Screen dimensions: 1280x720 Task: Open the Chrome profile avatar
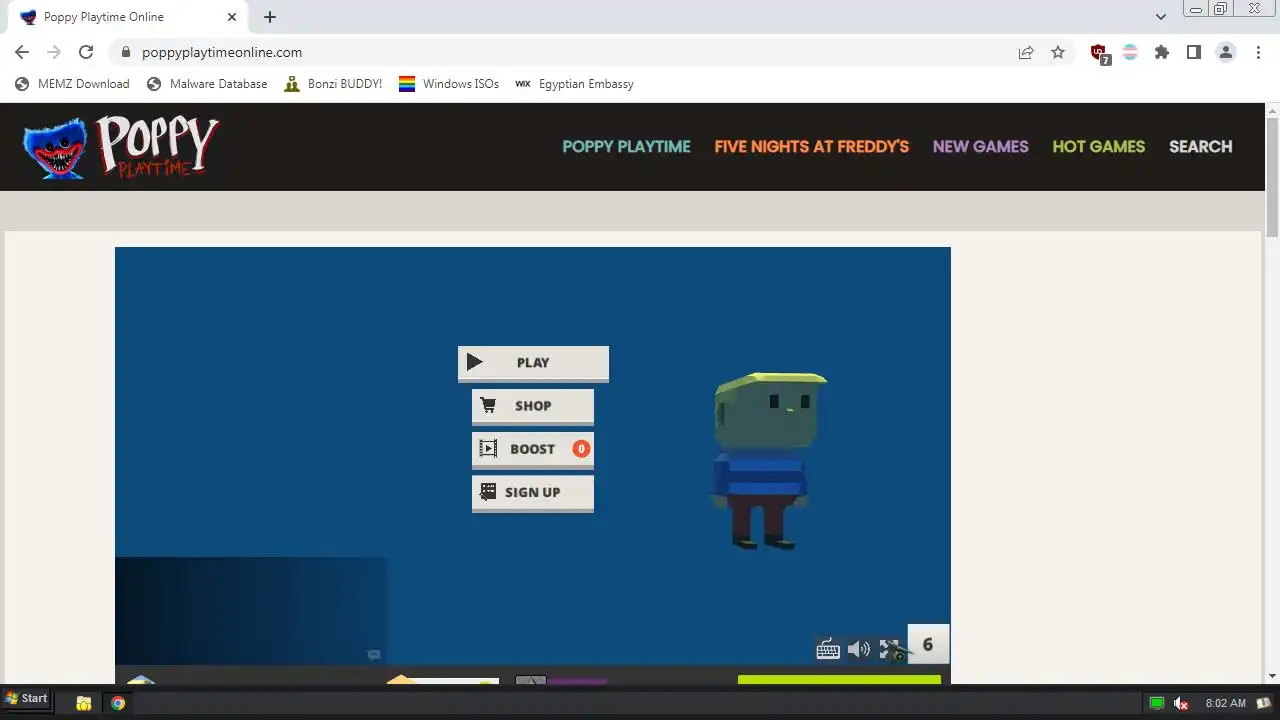pyautogui.click(x=1225, y=52)
